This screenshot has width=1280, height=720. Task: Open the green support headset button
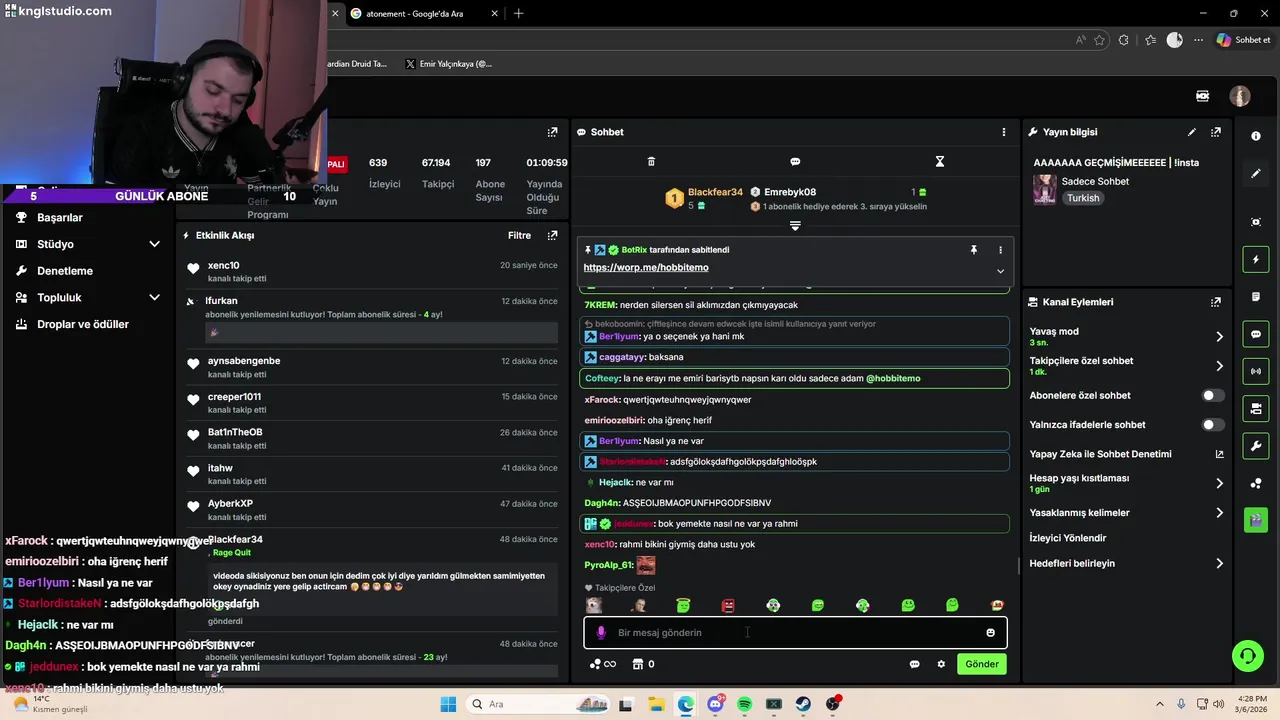[1247, 656]
